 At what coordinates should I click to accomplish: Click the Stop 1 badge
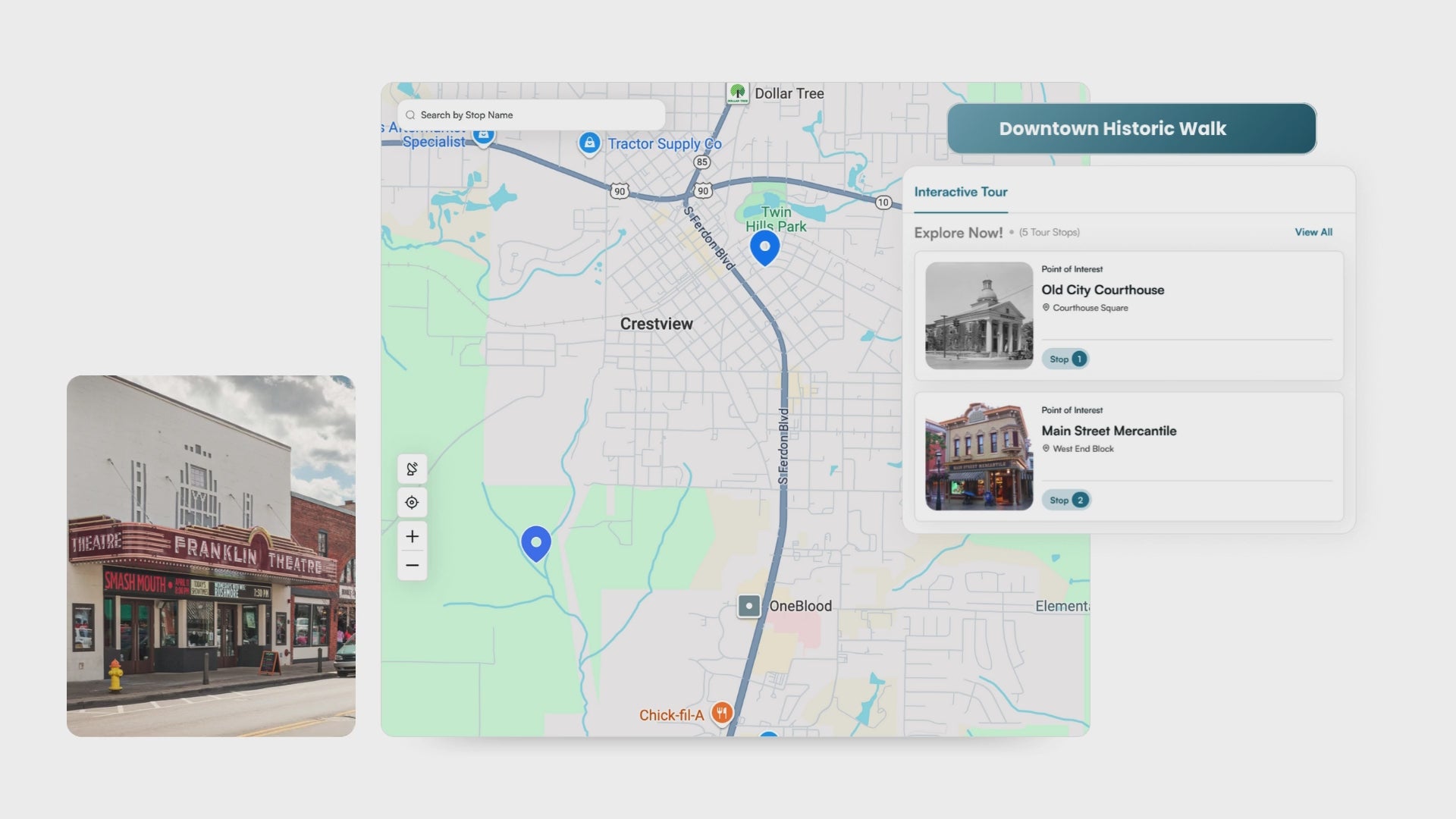1066,359
